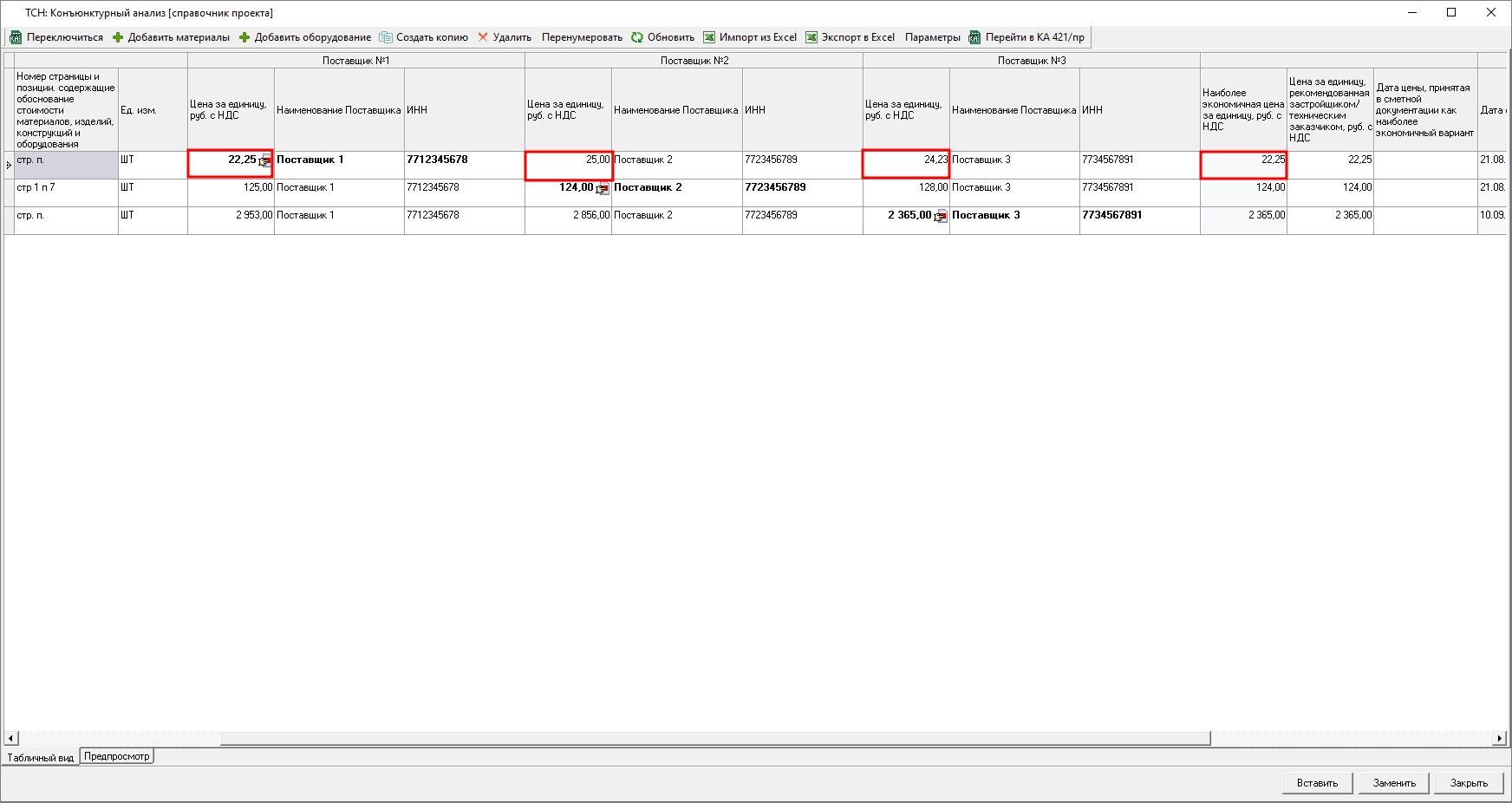This screenshot has width=1512, height=803.
Task: Click Добавить материалы plus icon
Action: (118, 37)
